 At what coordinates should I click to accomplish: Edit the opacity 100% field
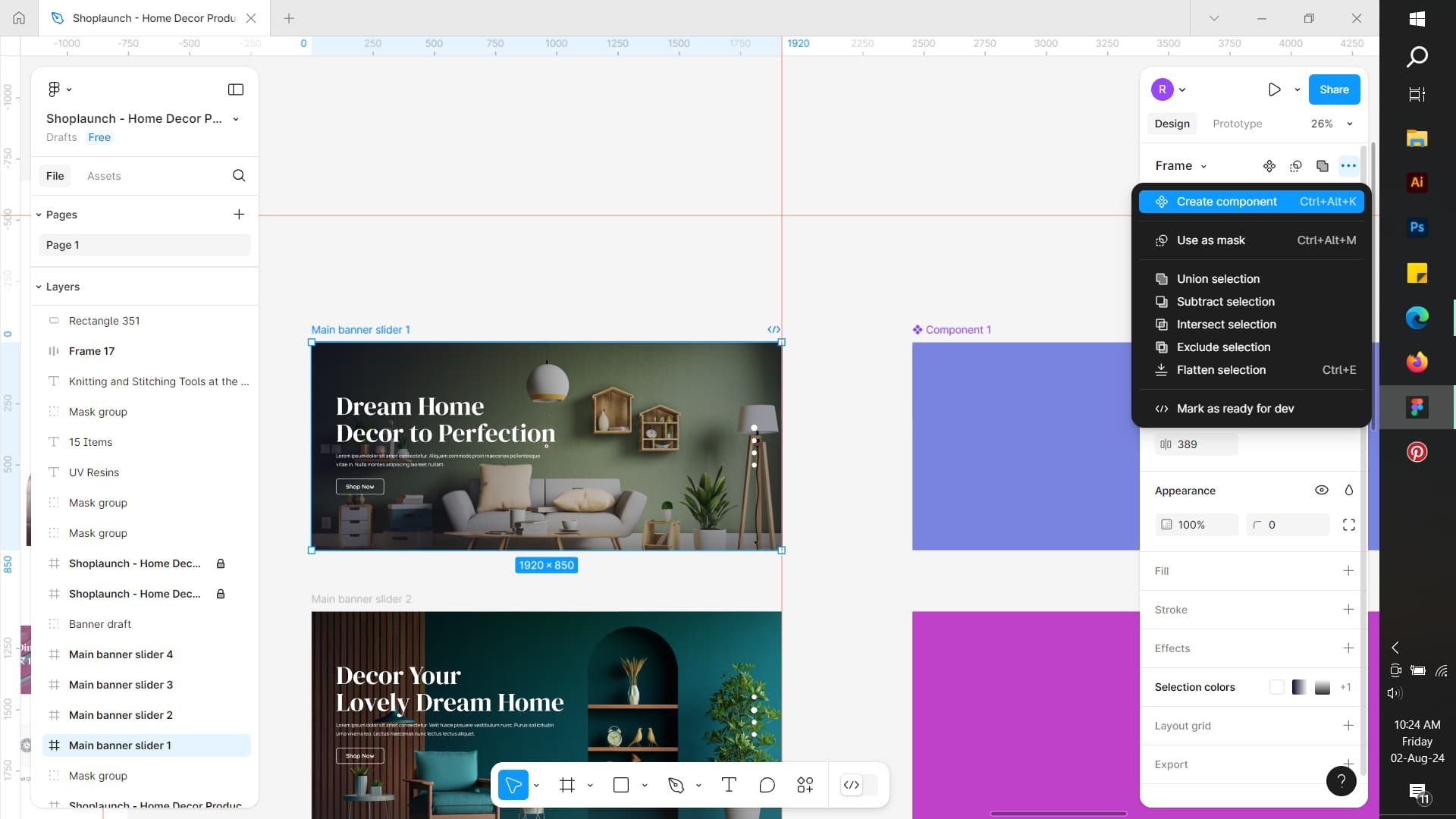click(1197, 525)
